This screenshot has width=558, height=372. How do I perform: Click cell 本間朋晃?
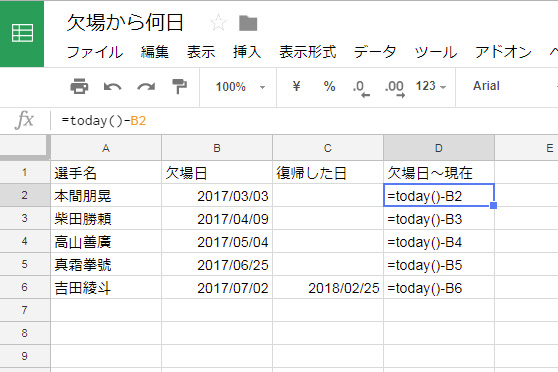click(106, 195)
